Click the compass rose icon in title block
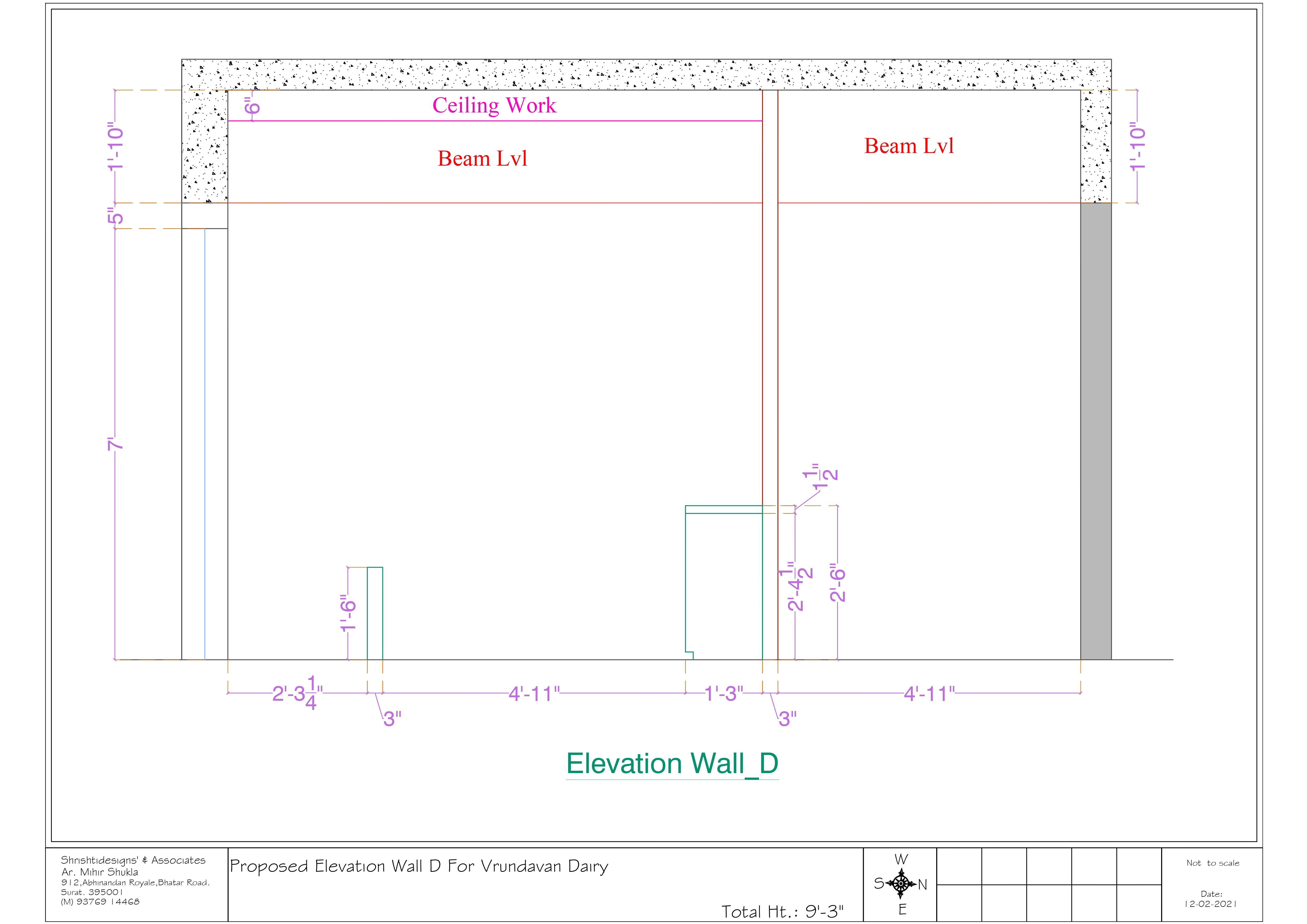The image size is (1307, 924). click(x=901, y=883)
